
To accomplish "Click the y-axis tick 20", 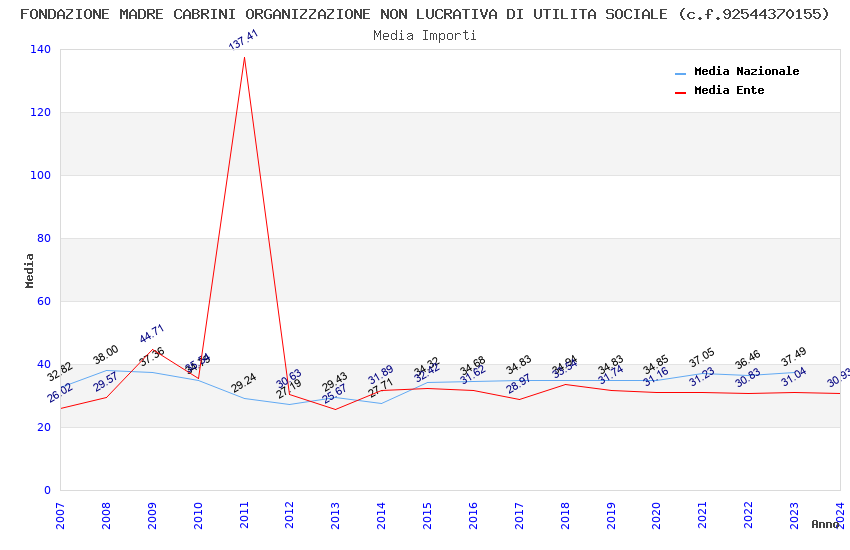I will (44, 427).
